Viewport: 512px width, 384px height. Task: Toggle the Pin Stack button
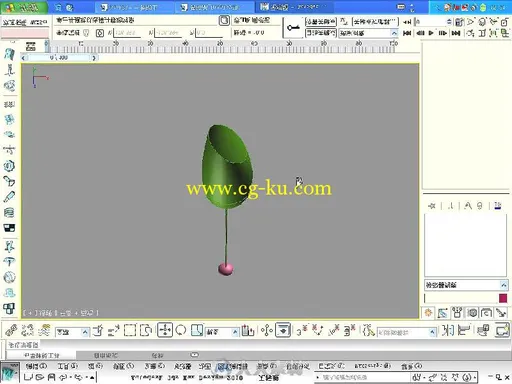click(x=432, y=206)
